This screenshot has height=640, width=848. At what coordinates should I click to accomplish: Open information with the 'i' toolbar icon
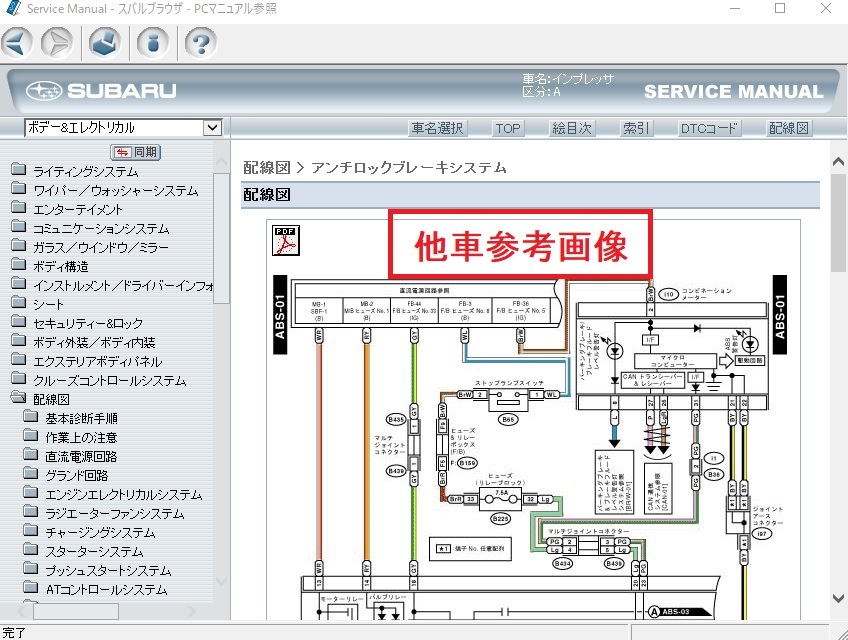153,42
